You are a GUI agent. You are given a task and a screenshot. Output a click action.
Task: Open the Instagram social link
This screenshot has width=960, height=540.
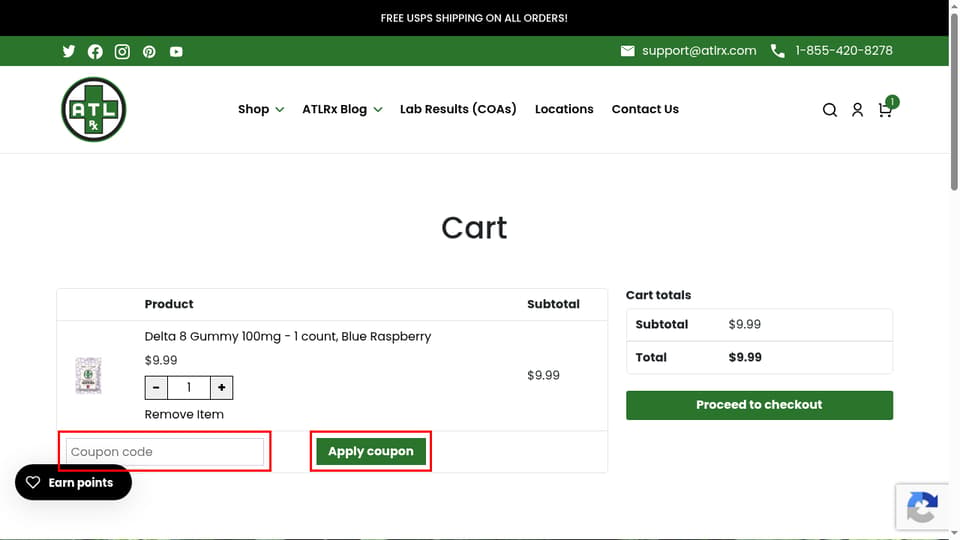point(122,51)
